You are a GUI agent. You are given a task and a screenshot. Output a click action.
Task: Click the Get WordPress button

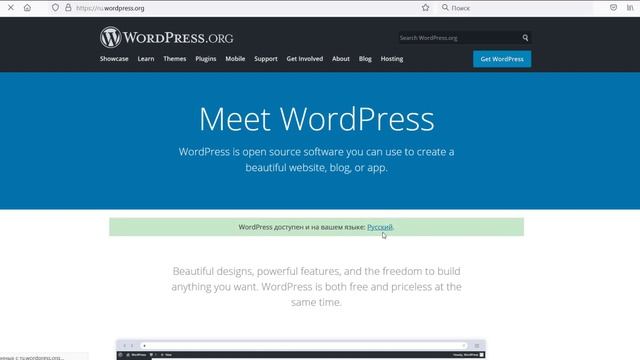(502, 59)
